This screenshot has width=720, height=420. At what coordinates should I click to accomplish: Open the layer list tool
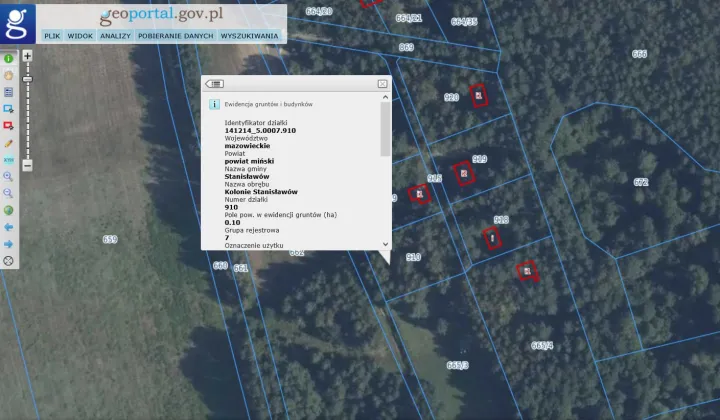click(8, 92)
